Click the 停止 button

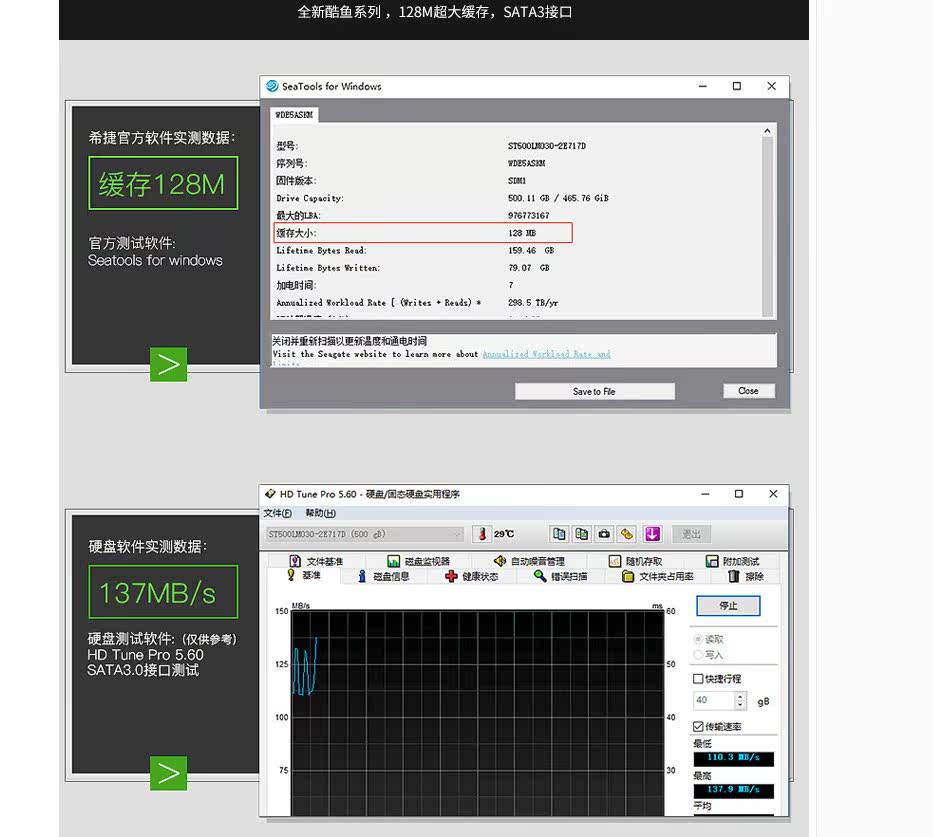point(728,606)
